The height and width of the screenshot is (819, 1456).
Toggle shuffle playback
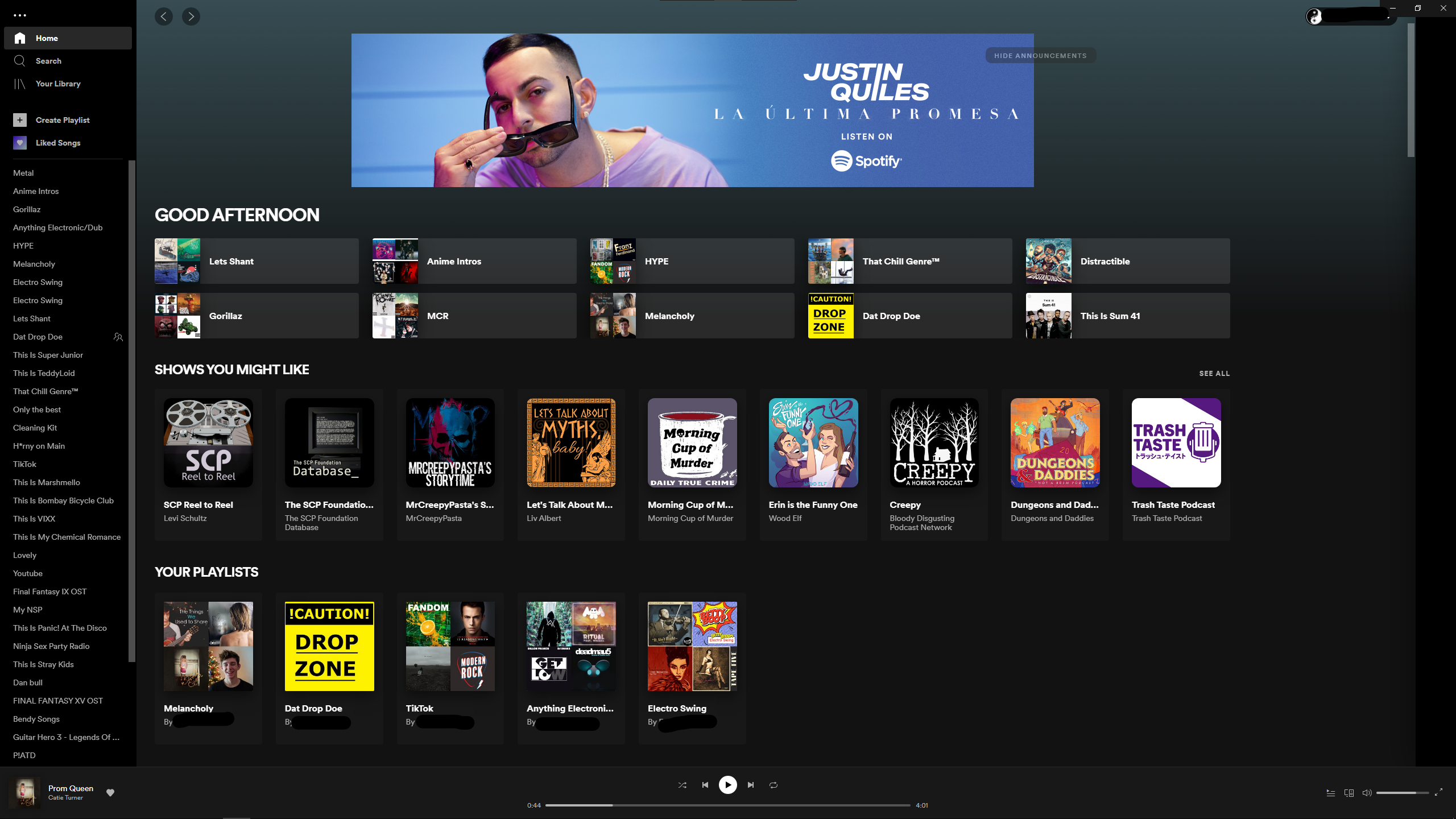pyautogui.click(x=682, y=785)
